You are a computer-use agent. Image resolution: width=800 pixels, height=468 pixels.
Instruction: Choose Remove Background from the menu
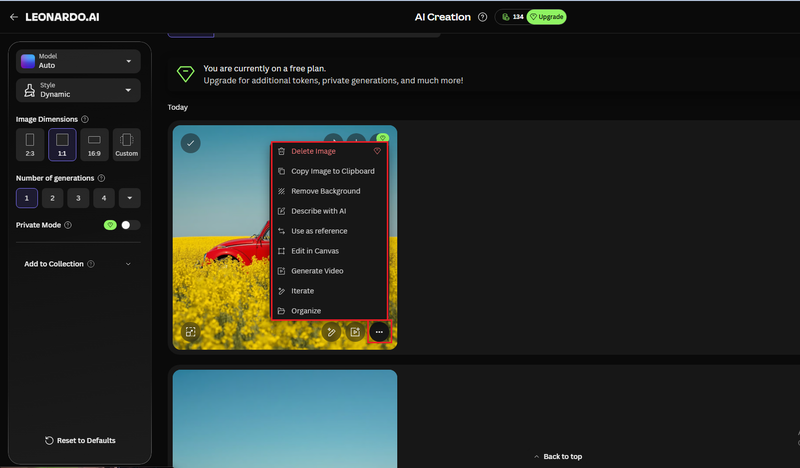point(329,191)
